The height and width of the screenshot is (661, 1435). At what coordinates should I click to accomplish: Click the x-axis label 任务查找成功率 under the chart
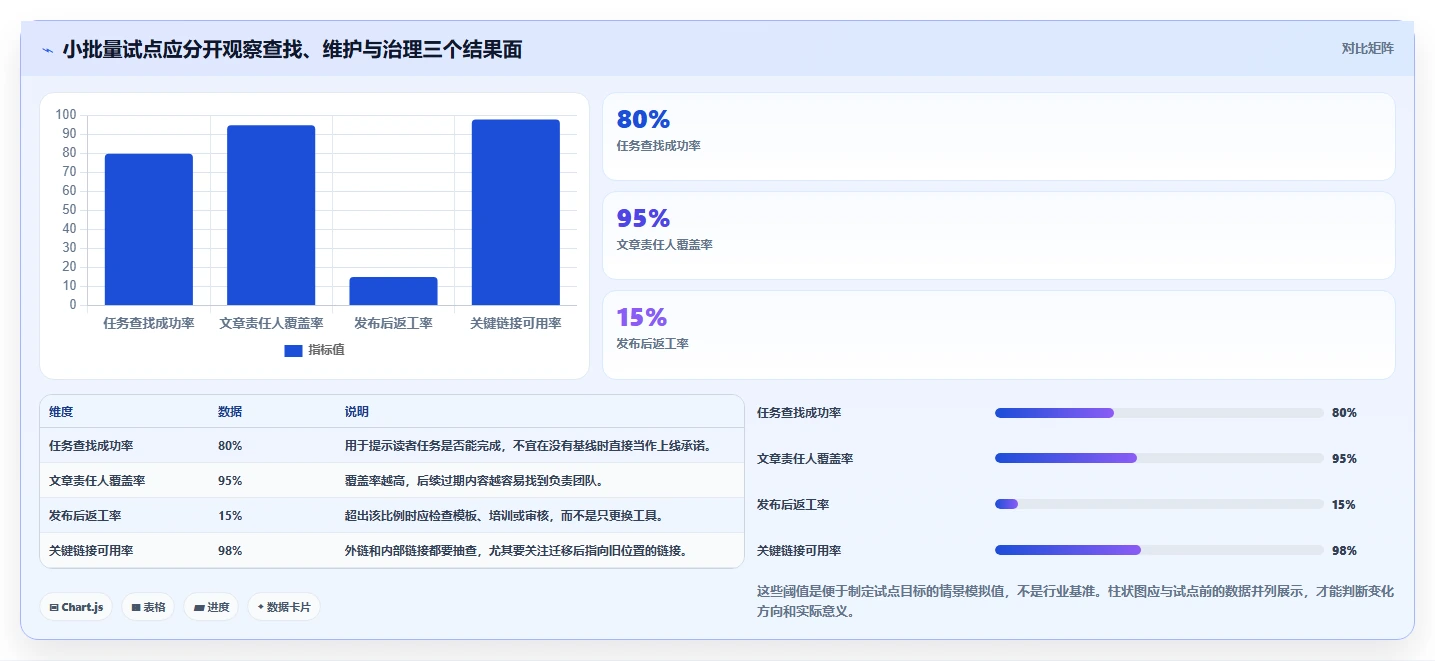149,323
